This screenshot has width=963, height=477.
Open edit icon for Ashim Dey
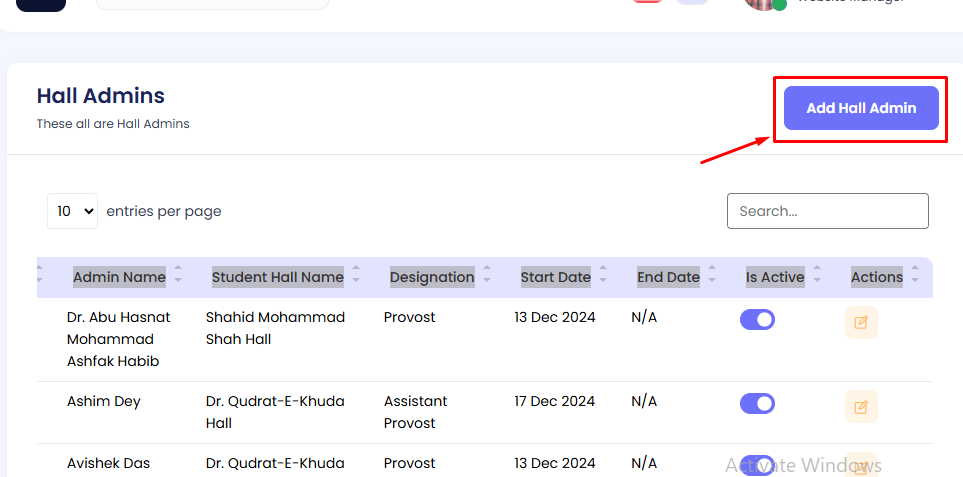pos(860,406)
